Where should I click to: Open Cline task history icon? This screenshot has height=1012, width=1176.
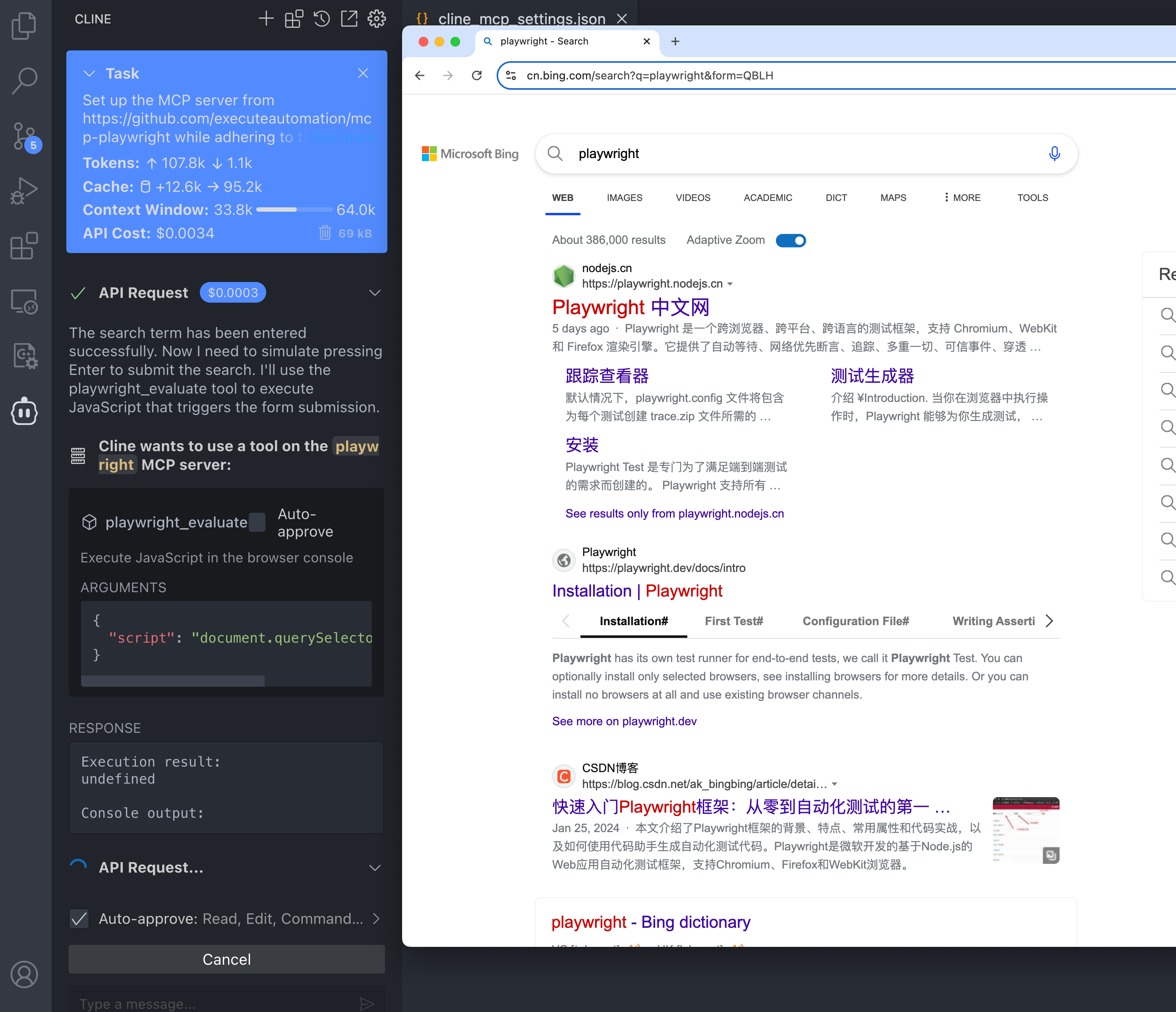pyautogui.click(x=321, y=19)
